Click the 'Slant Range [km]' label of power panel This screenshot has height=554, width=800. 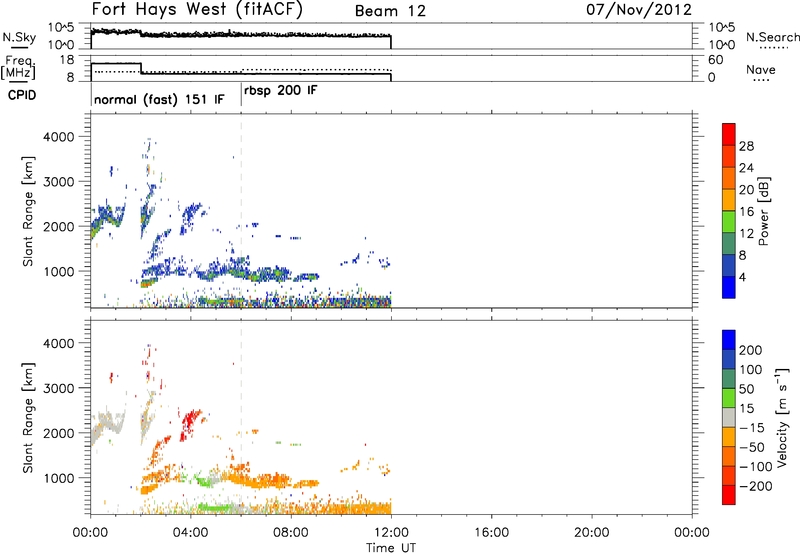click(x=28, y=211)
